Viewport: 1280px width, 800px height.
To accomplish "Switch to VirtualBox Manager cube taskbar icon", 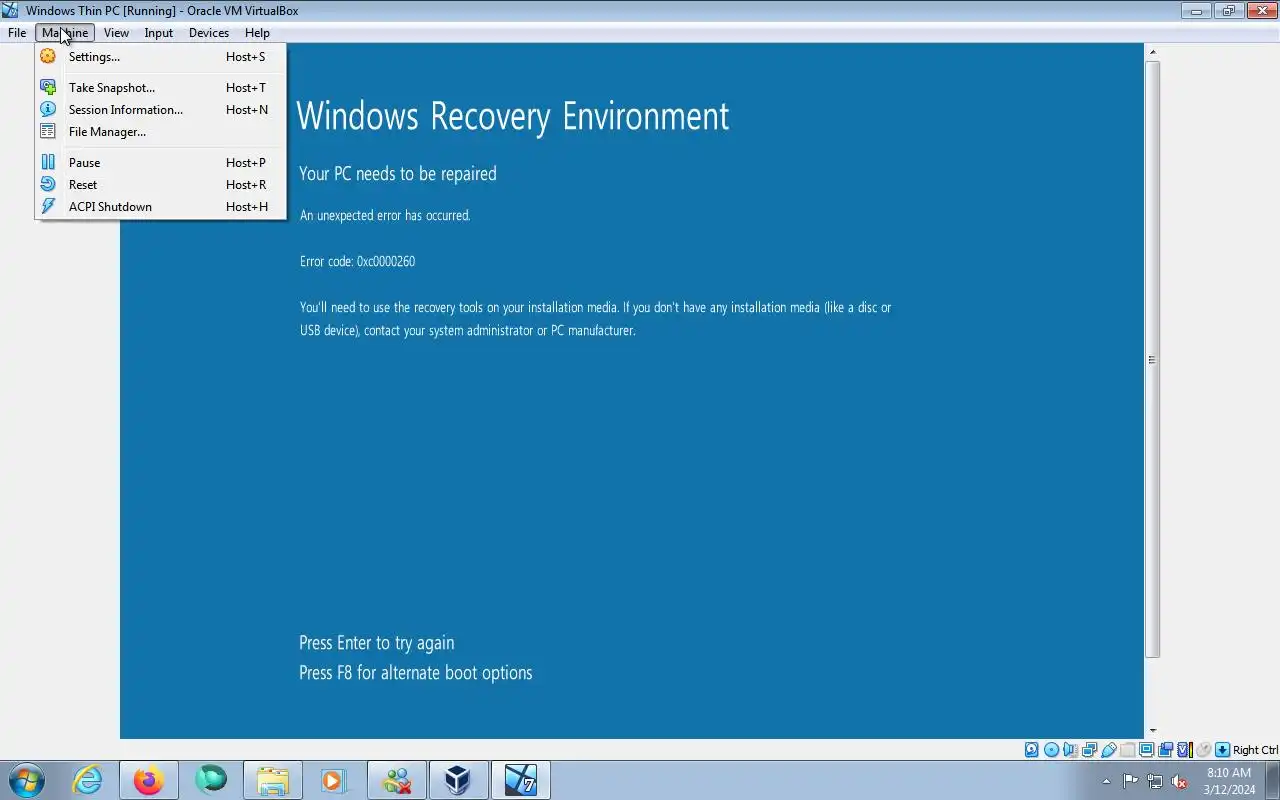I will coord(459,780).
